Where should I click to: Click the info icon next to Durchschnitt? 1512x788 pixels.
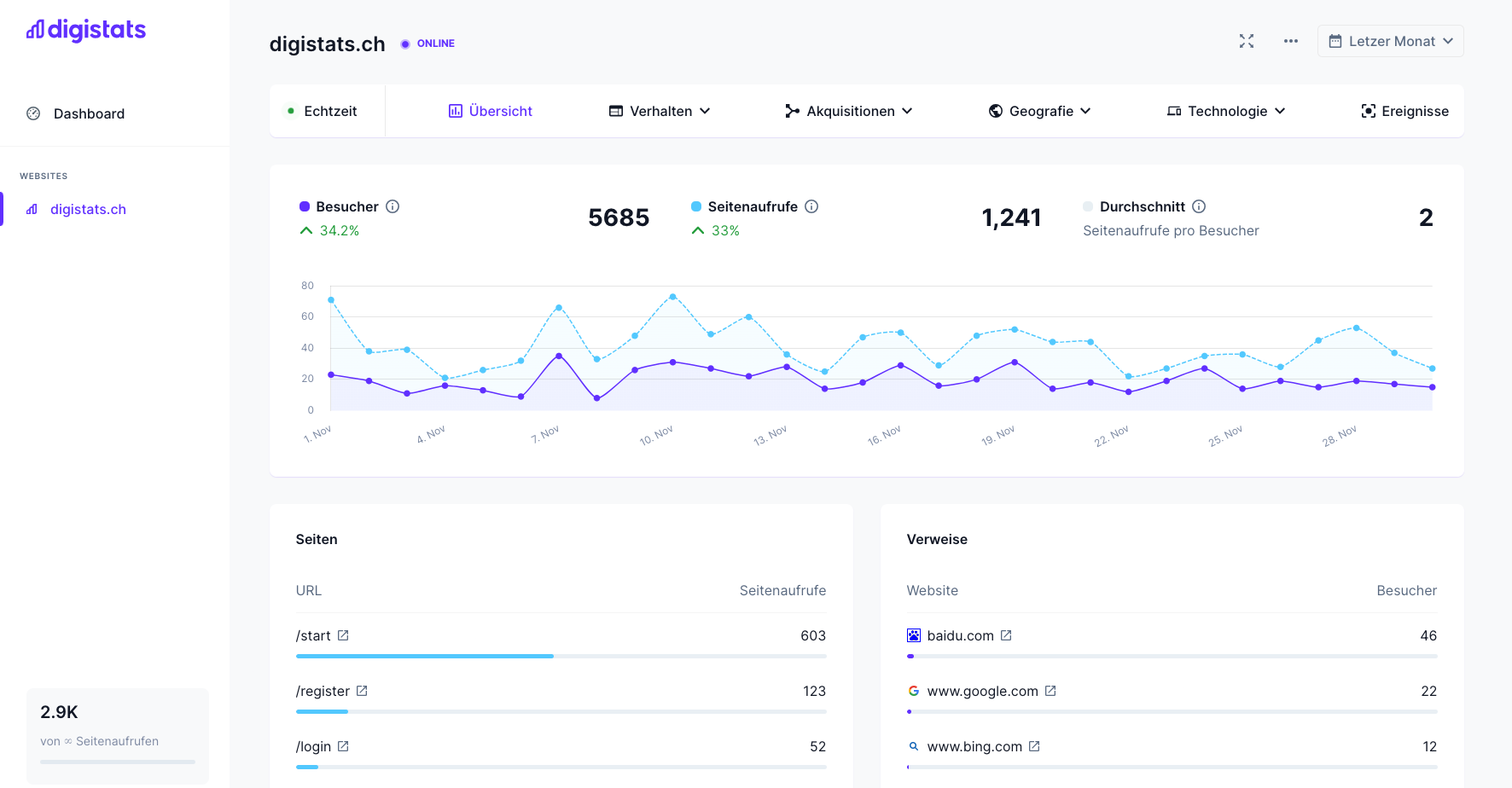(1199, 206)
